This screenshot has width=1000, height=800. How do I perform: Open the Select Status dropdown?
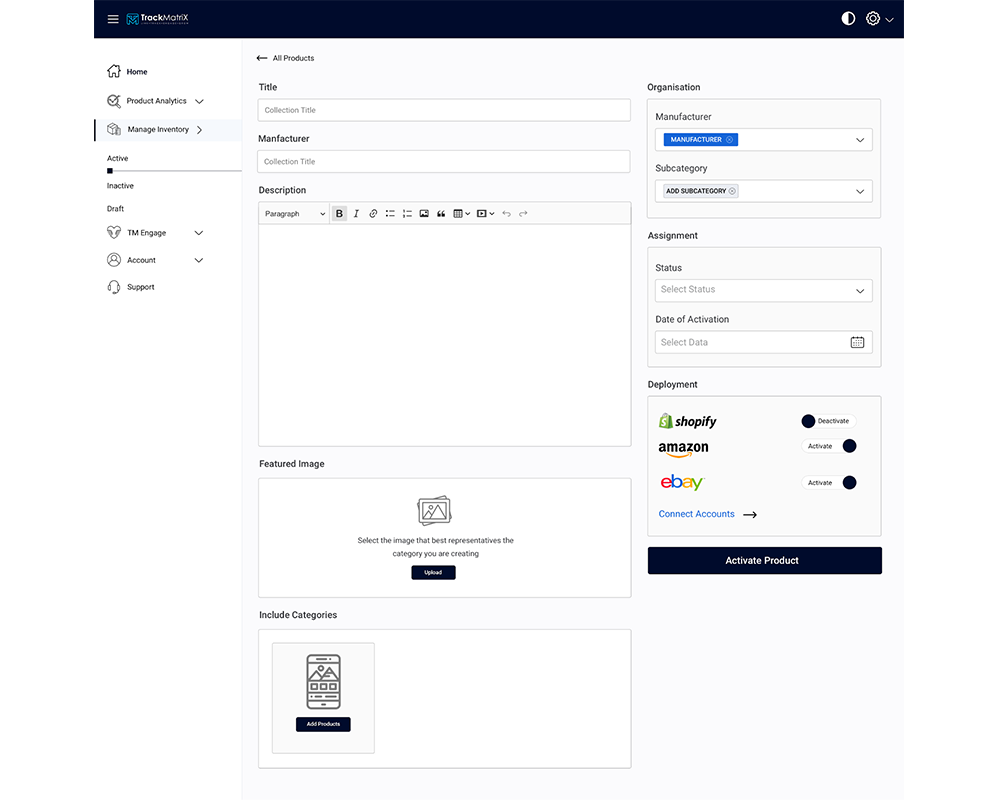(763, 290)
